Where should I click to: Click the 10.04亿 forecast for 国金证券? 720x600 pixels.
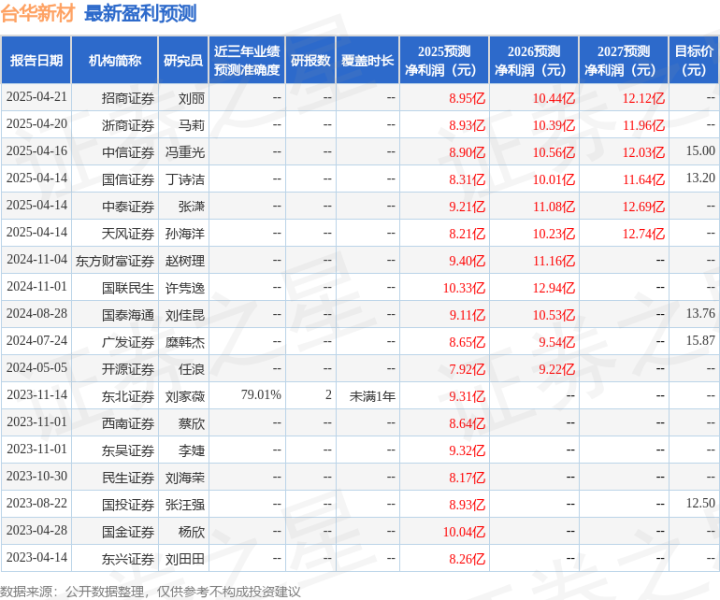pos(464,532)
